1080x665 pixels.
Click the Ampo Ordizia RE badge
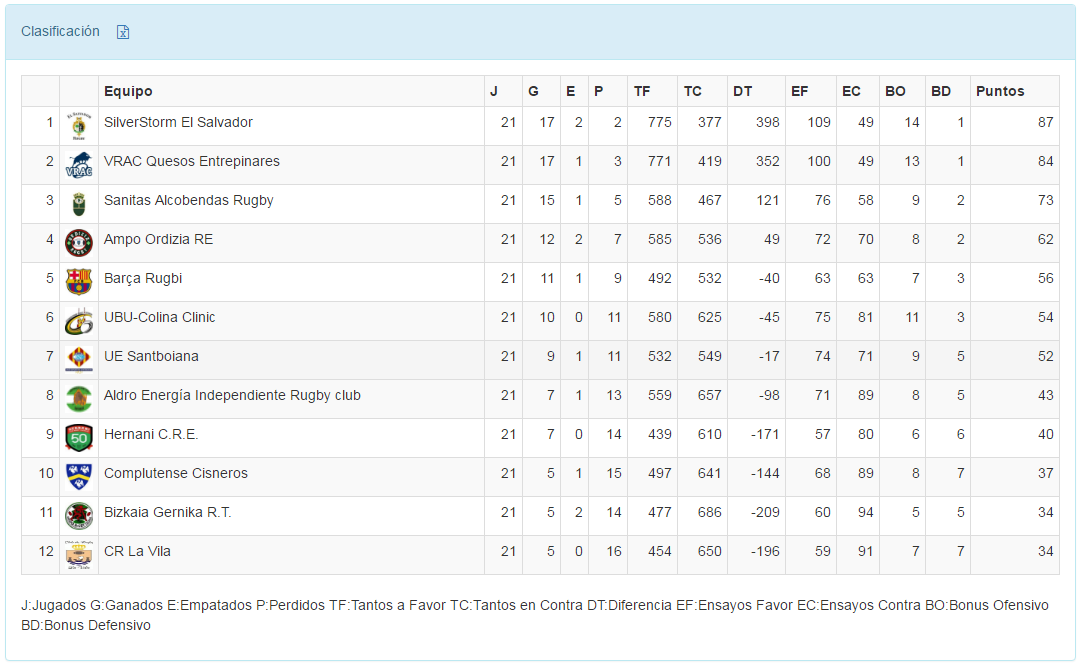[x=78, y=243]
